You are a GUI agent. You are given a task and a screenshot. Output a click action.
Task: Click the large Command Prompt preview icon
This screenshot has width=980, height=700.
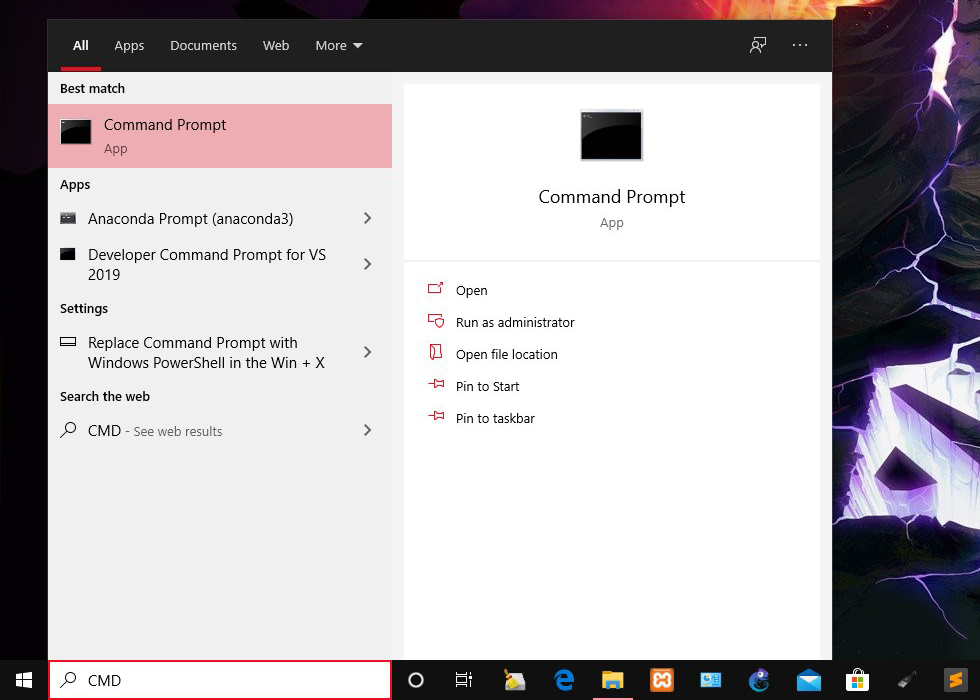(x=611, y=136)
